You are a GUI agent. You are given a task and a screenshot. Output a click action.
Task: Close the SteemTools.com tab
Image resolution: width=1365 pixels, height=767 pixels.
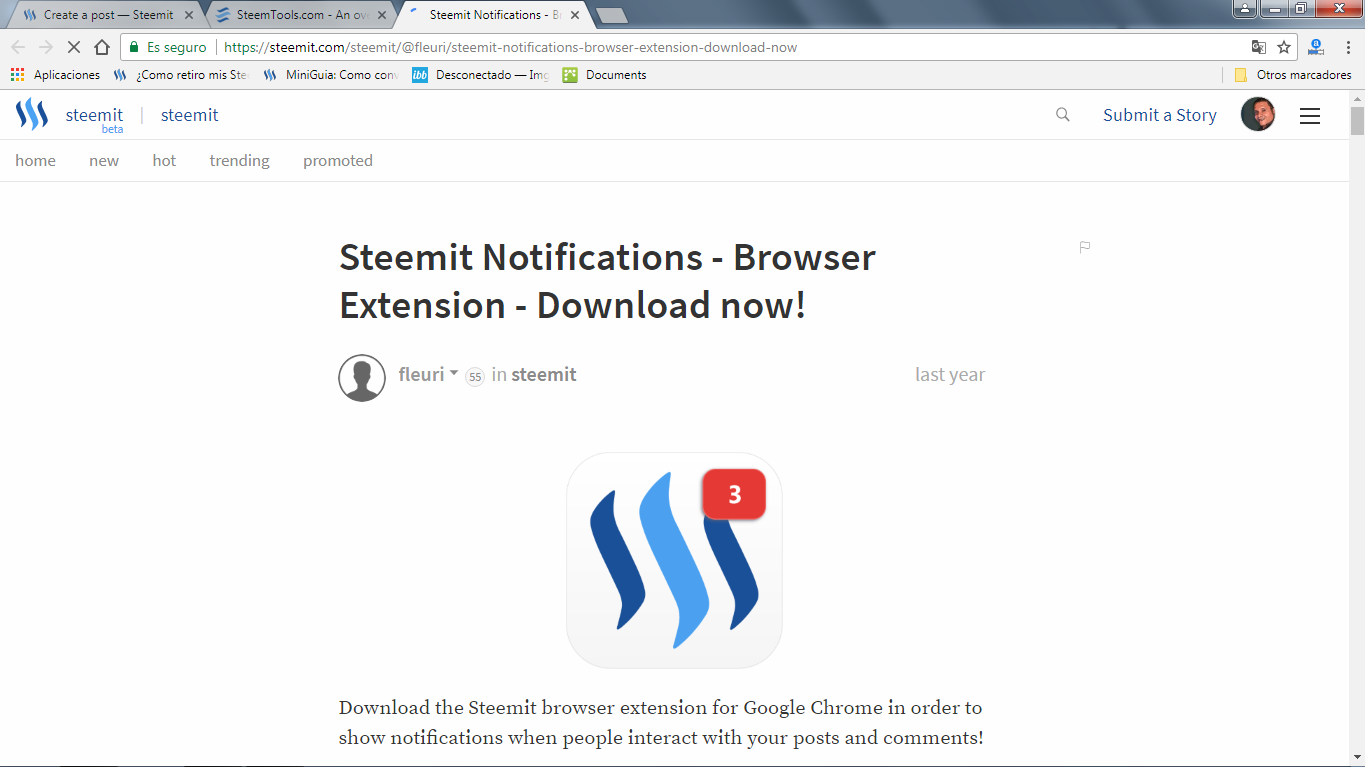pos(383,15)
